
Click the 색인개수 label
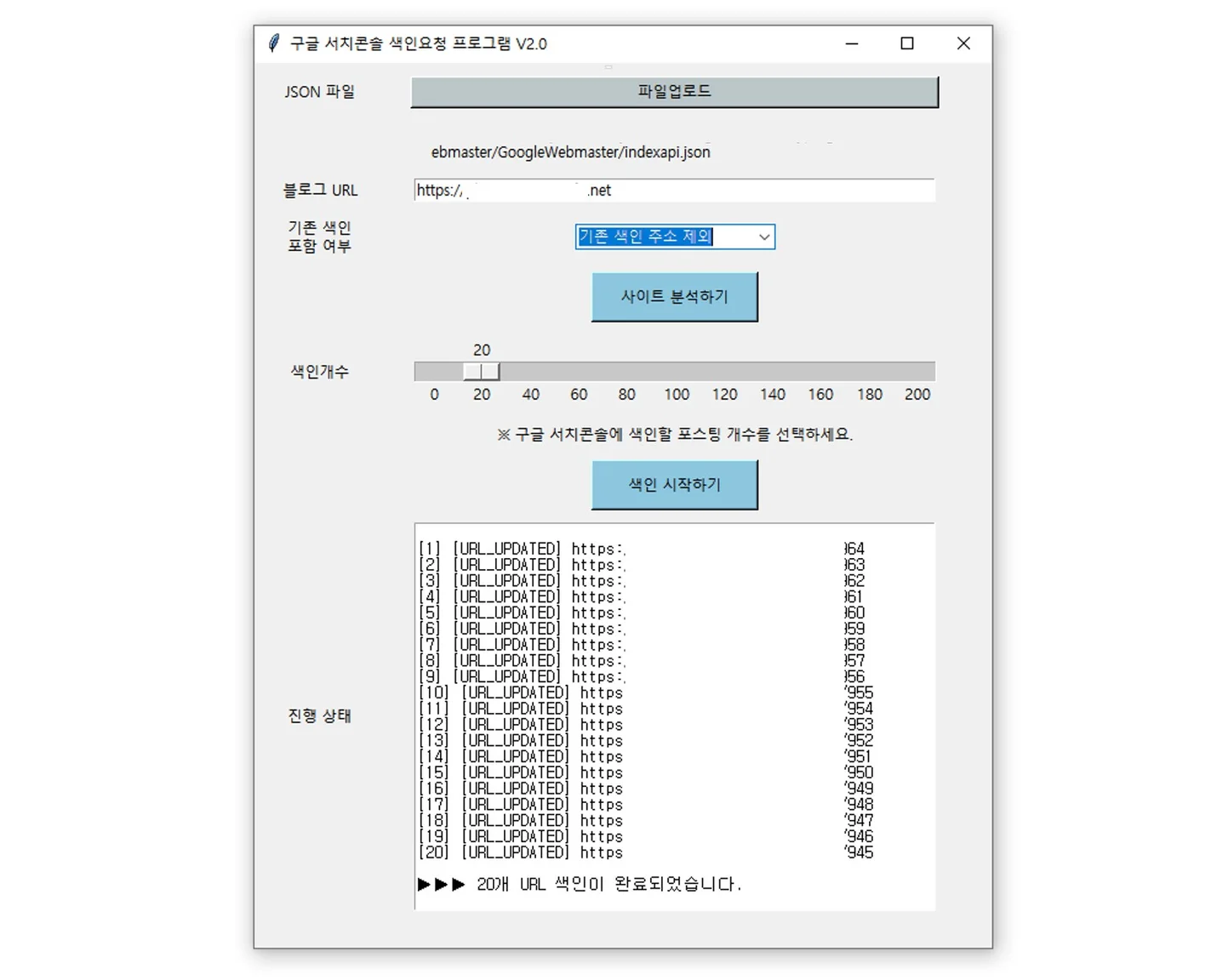tap(319, 372)
